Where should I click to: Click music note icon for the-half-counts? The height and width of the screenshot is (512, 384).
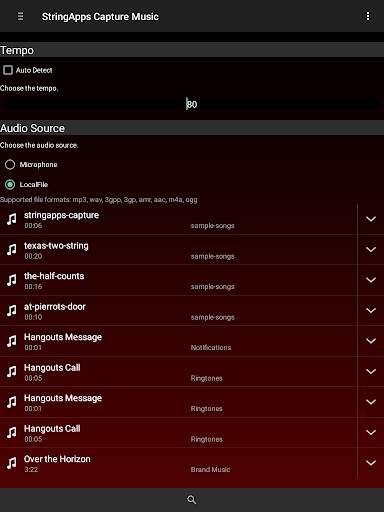pyautogui.click(x=12, y=280)
